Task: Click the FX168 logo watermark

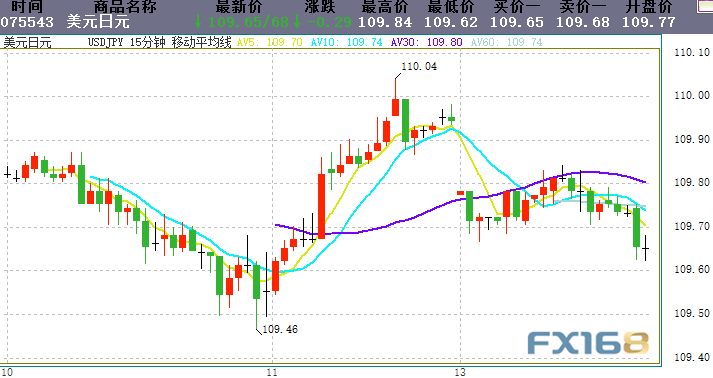Action: coord(588,343)
